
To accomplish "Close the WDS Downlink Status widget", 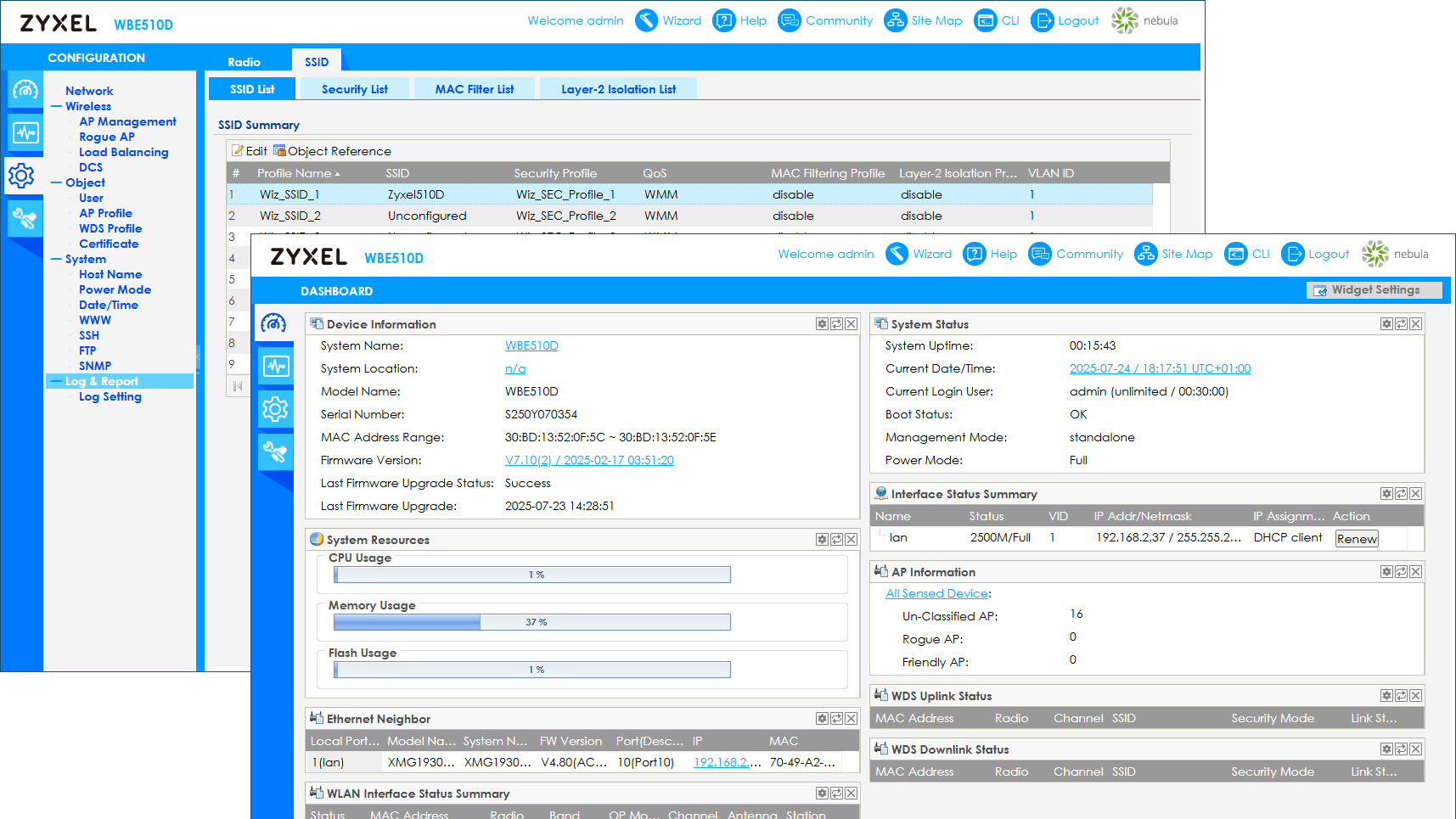I will [x=1415, y=749].
